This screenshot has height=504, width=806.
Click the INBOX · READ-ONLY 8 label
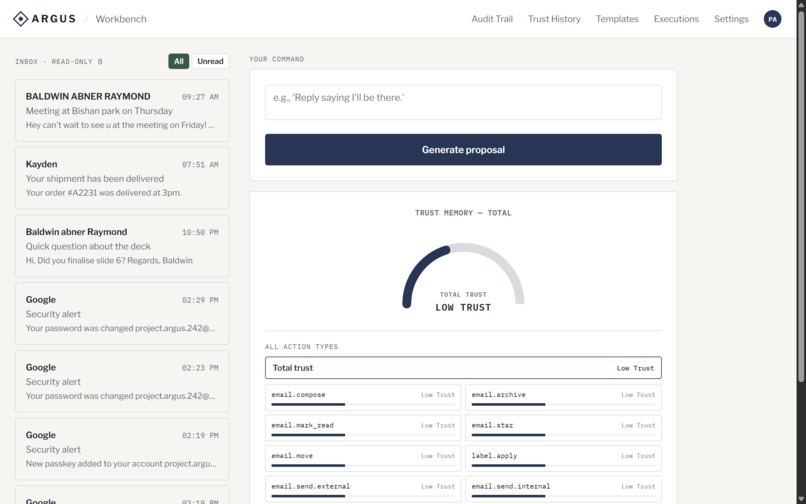59,62
